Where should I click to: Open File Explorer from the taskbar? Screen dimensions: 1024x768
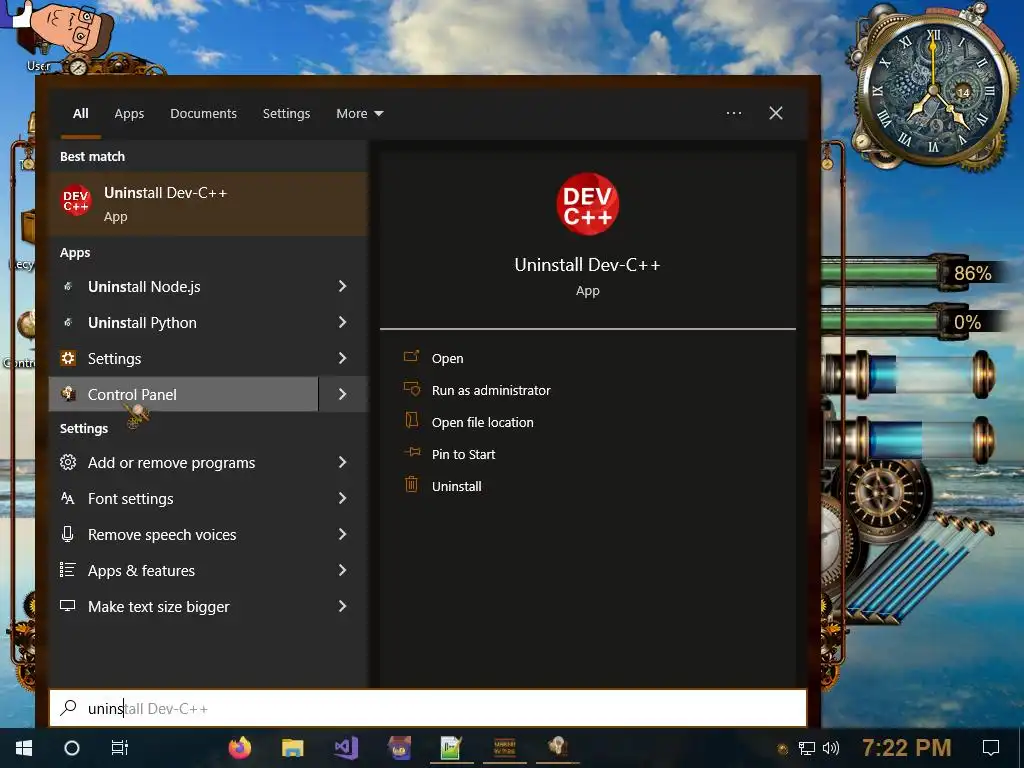[x=293, y=748]
